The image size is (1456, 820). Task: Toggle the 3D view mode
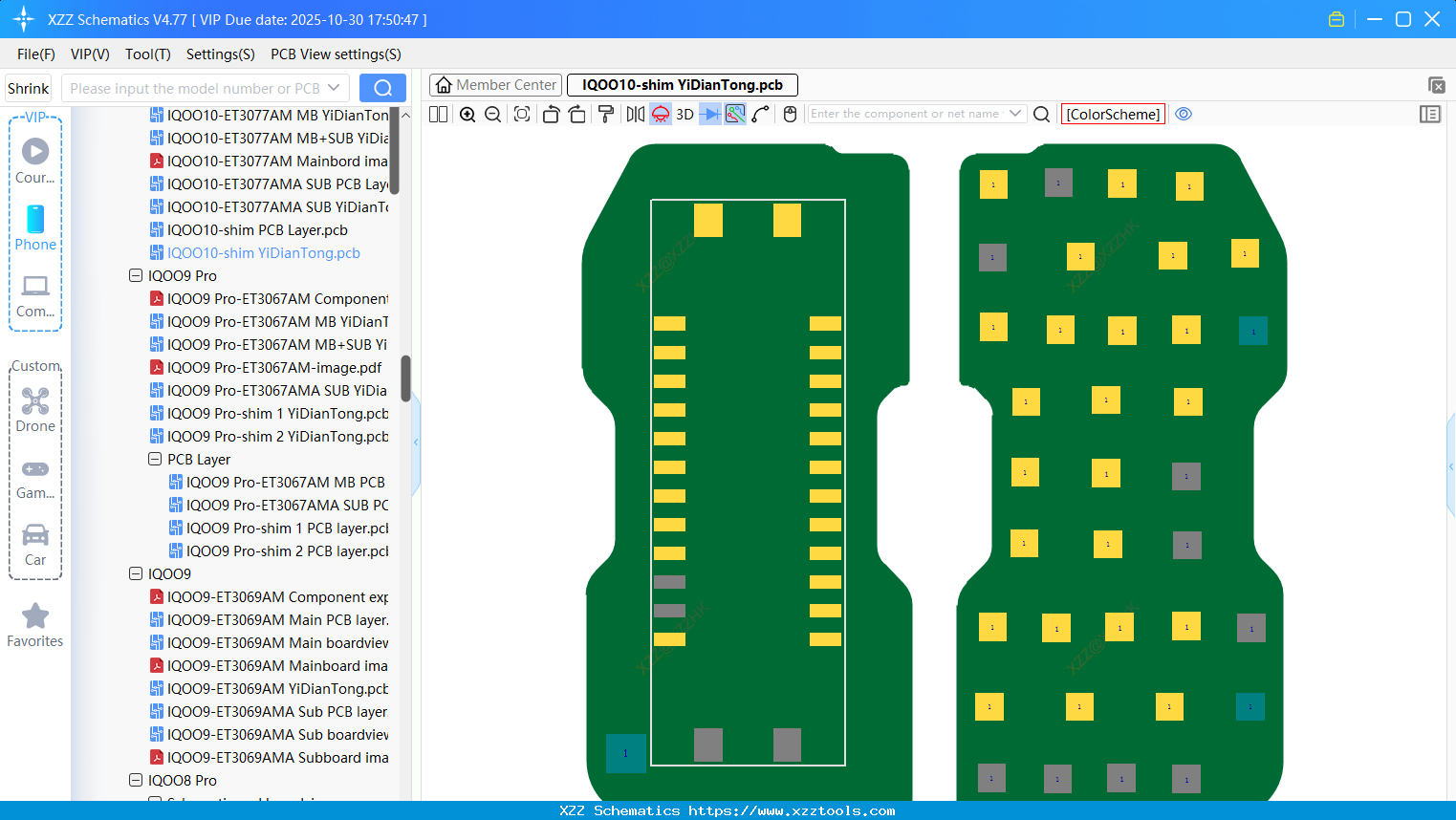point(685,115)
